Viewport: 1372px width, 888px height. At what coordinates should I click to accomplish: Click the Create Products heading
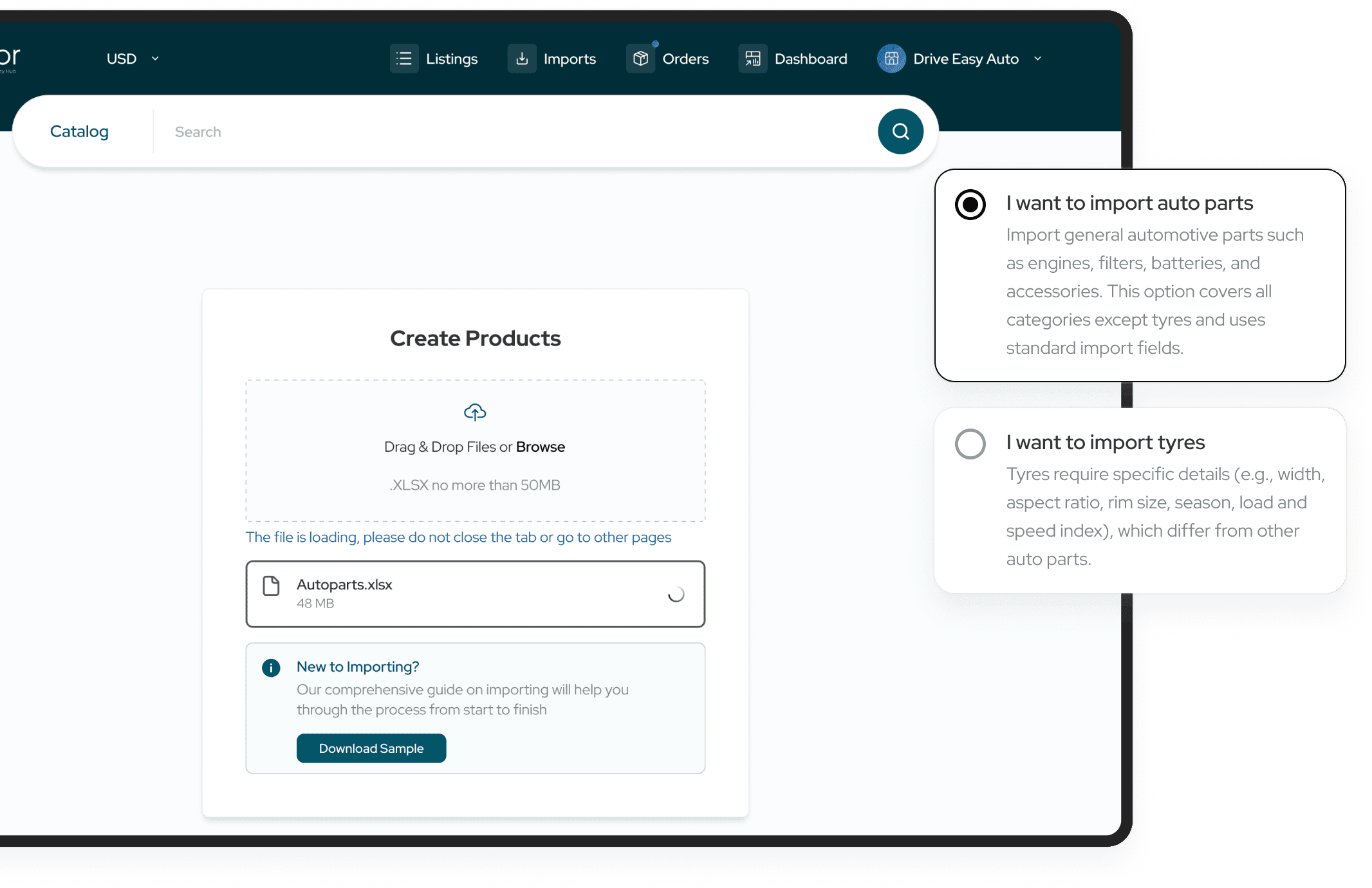(x=475, y=338)
